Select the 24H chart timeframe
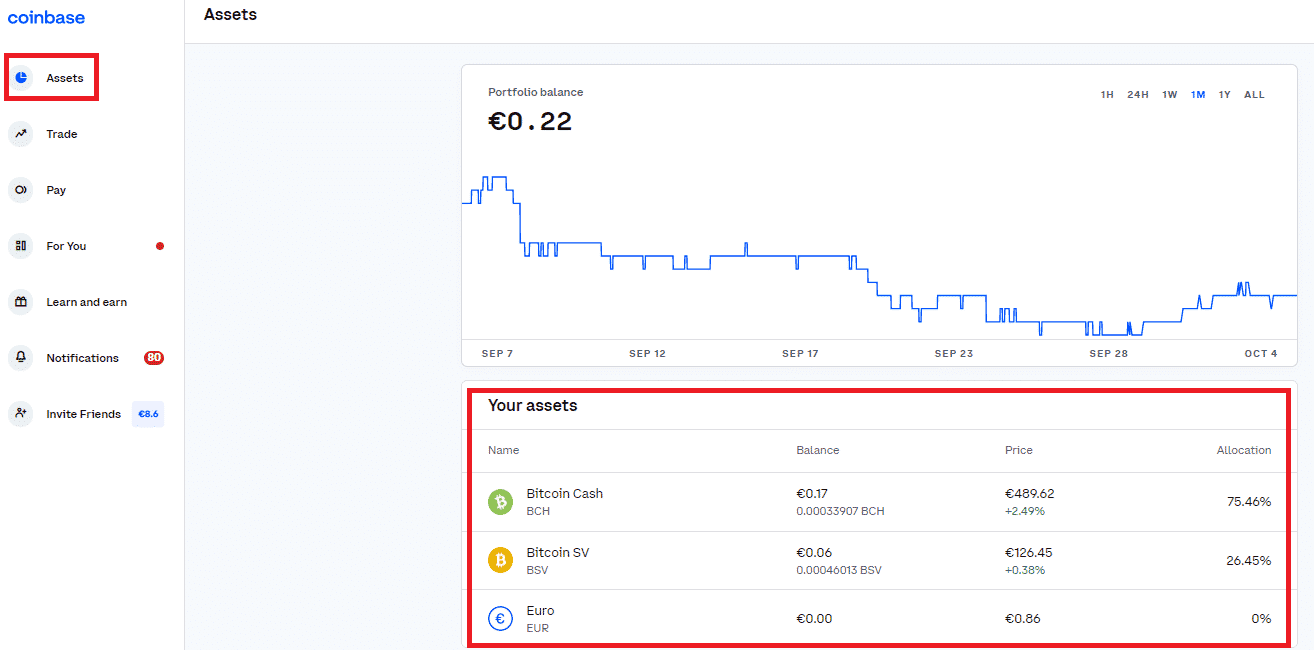 pos(1138,95)
